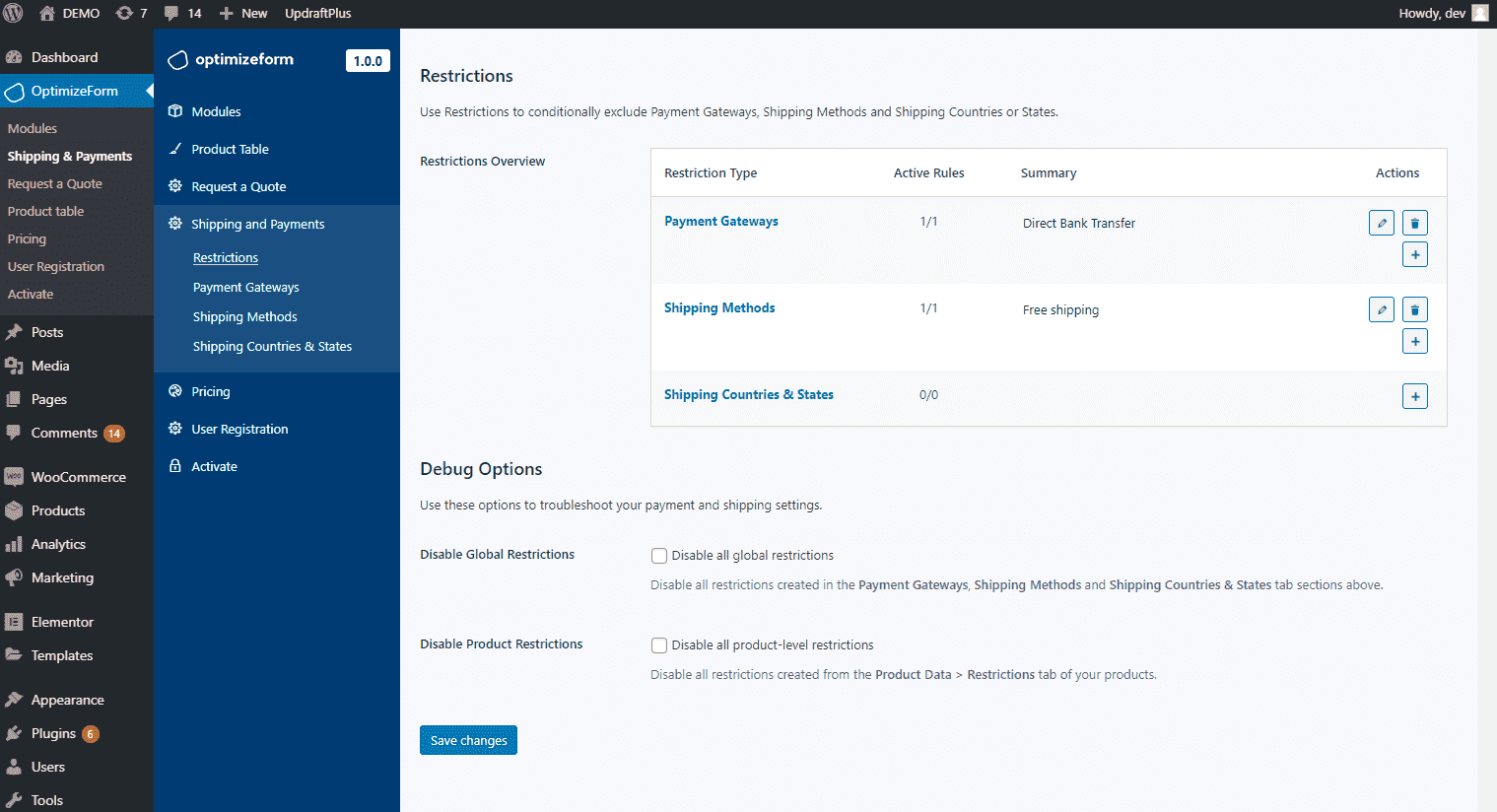Open pending updates from the admin bar
This screenshot has height=812, width=1497.
[131, 13]
